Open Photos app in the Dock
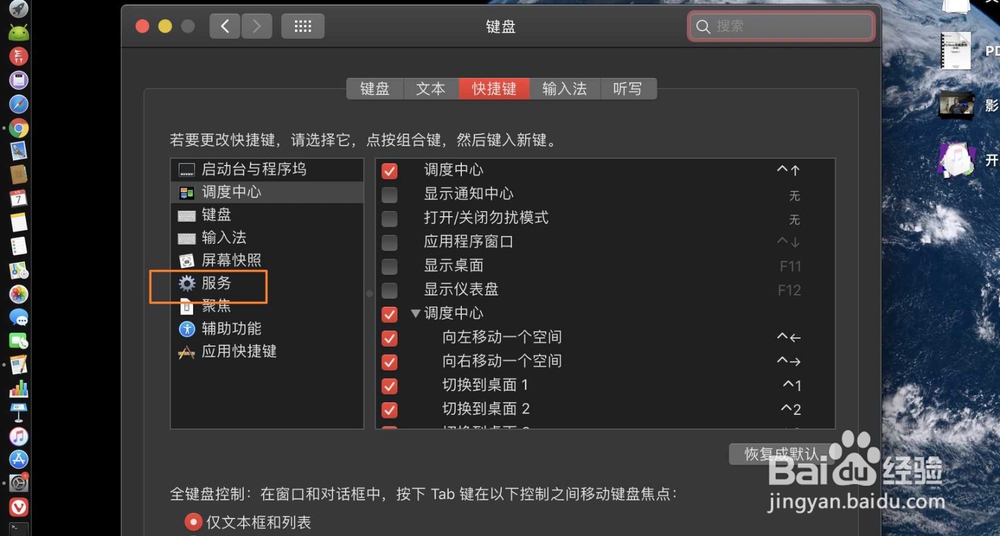 [x=18, y=294]
